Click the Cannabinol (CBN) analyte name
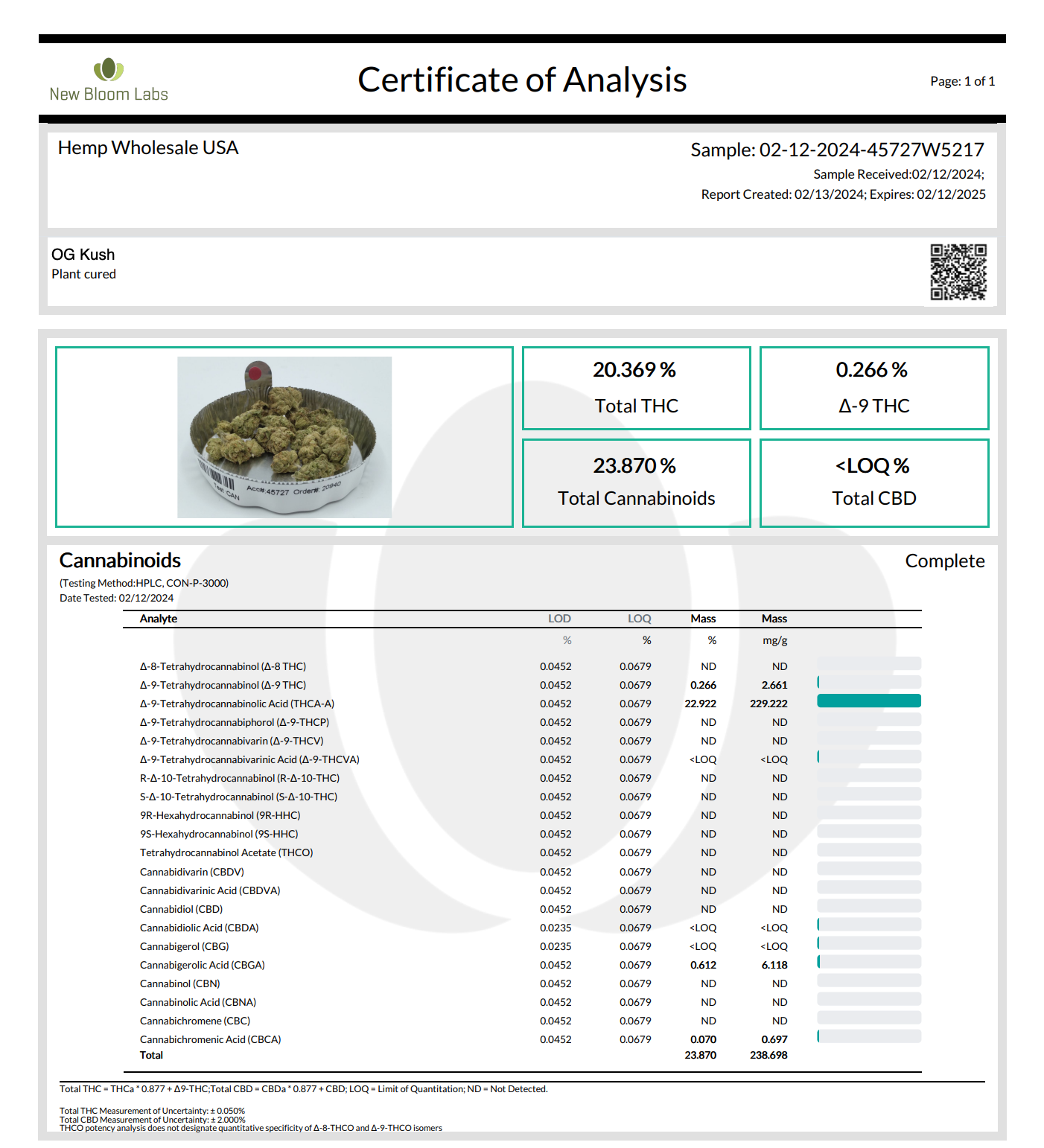 point(180,983)
